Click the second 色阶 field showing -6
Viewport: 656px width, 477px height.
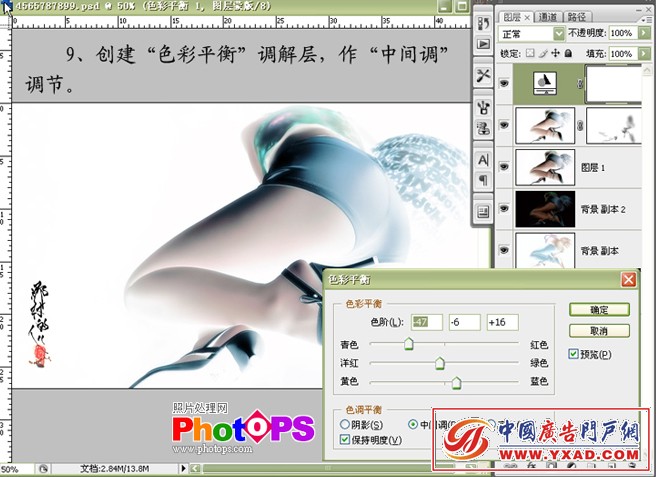pos(464,322)
